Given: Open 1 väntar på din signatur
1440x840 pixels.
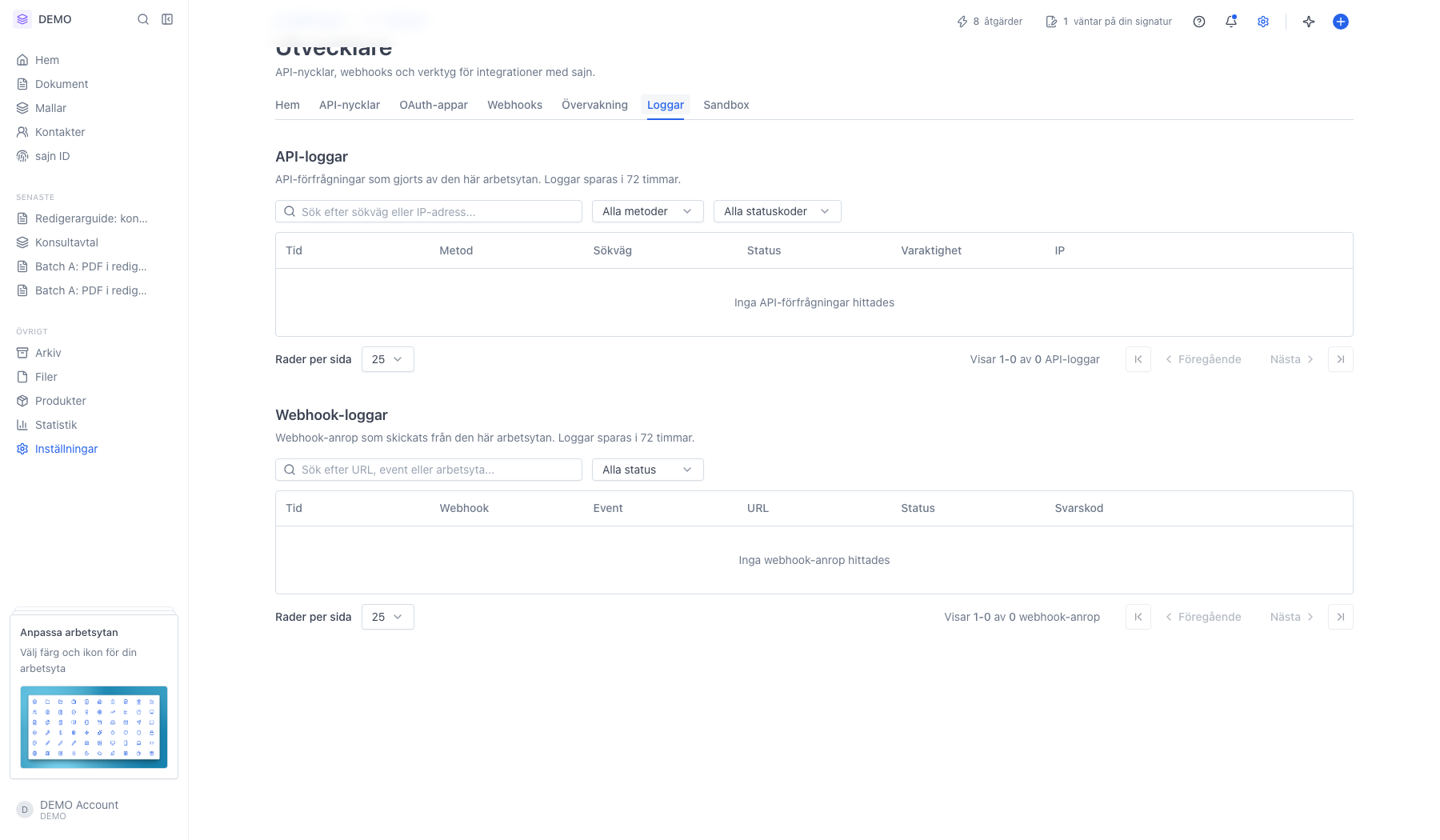Looking at the screenshot, I should tap(1109, 22).
